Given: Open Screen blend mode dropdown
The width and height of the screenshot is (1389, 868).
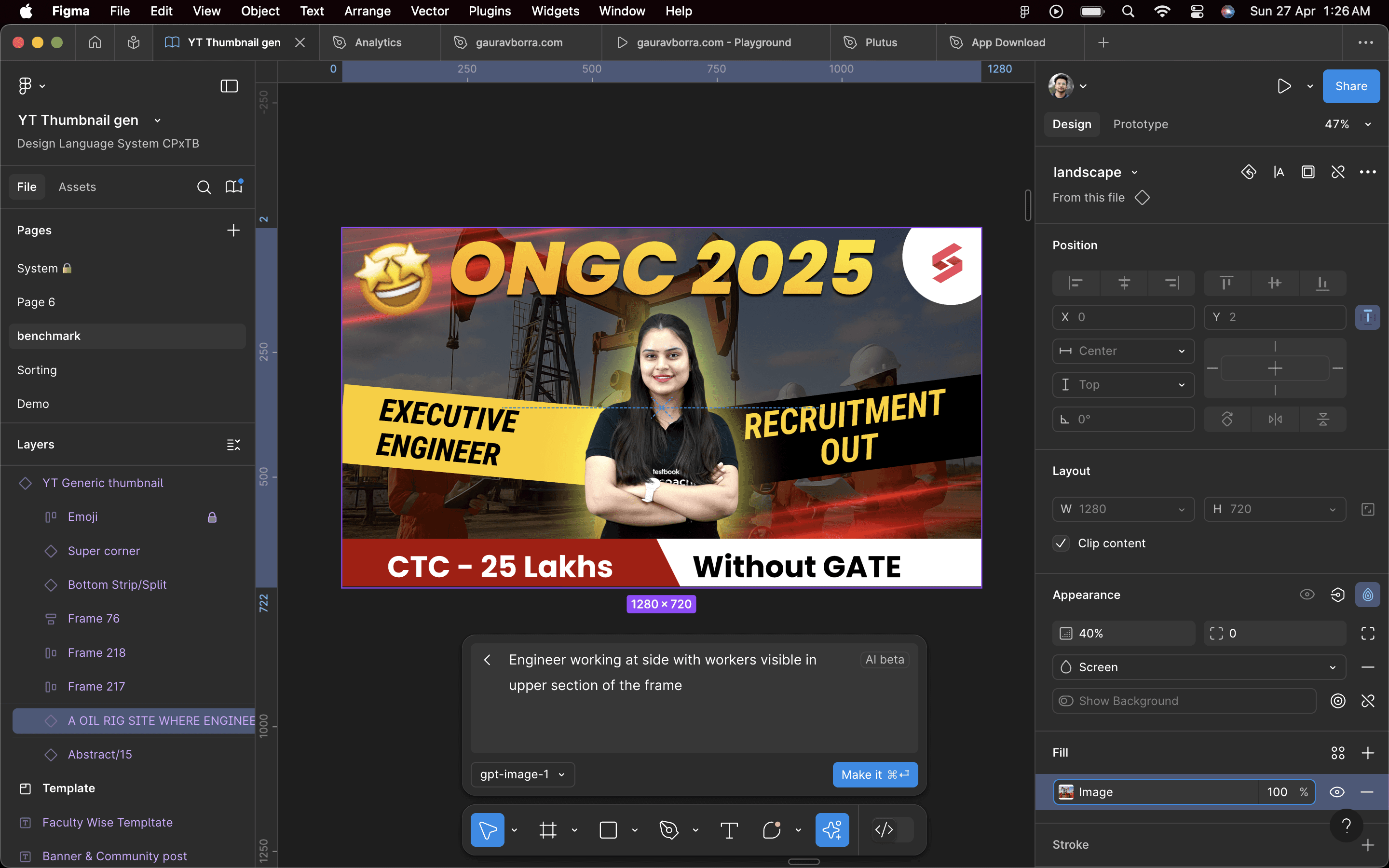Looking at the screenshot, I should point(1198,667).
